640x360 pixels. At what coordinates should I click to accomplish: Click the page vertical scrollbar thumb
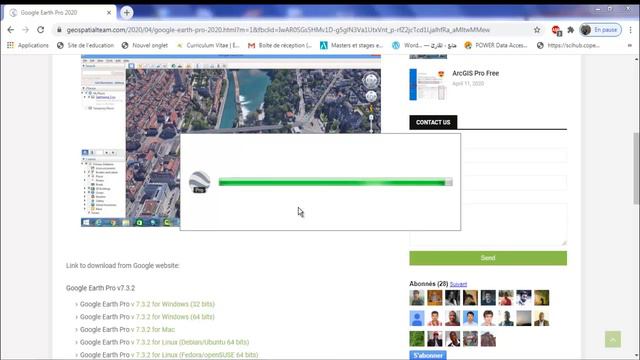(x=636, y=168)
